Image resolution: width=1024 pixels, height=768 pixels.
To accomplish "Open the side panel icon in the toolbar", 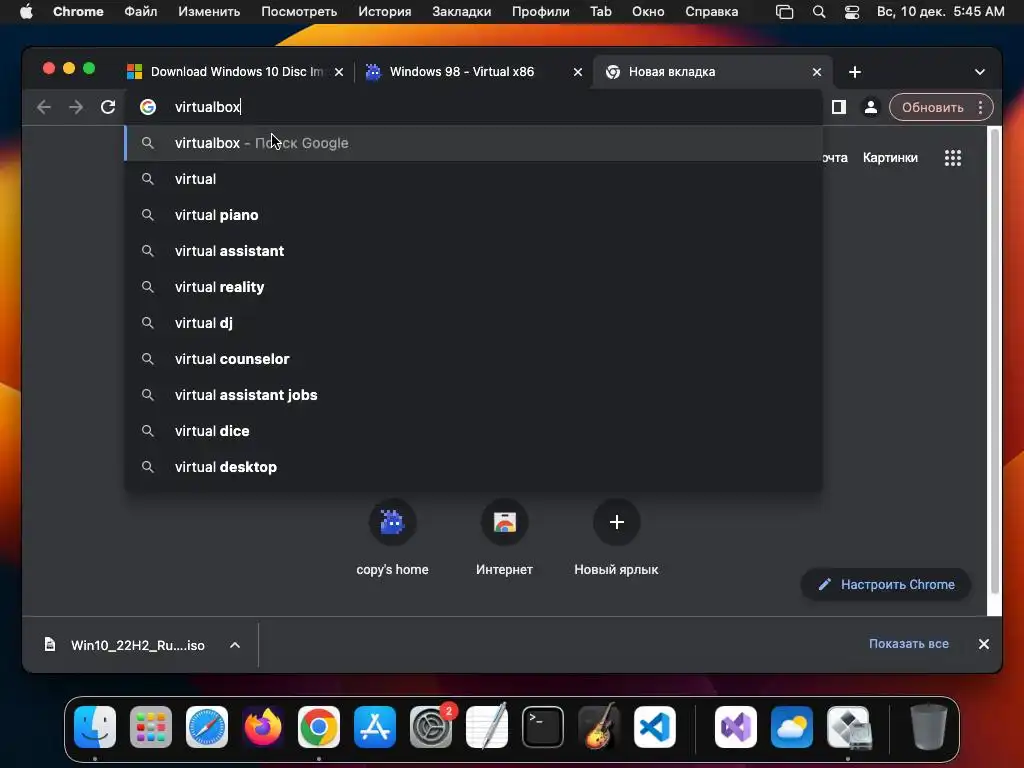I will click(839, 107).
